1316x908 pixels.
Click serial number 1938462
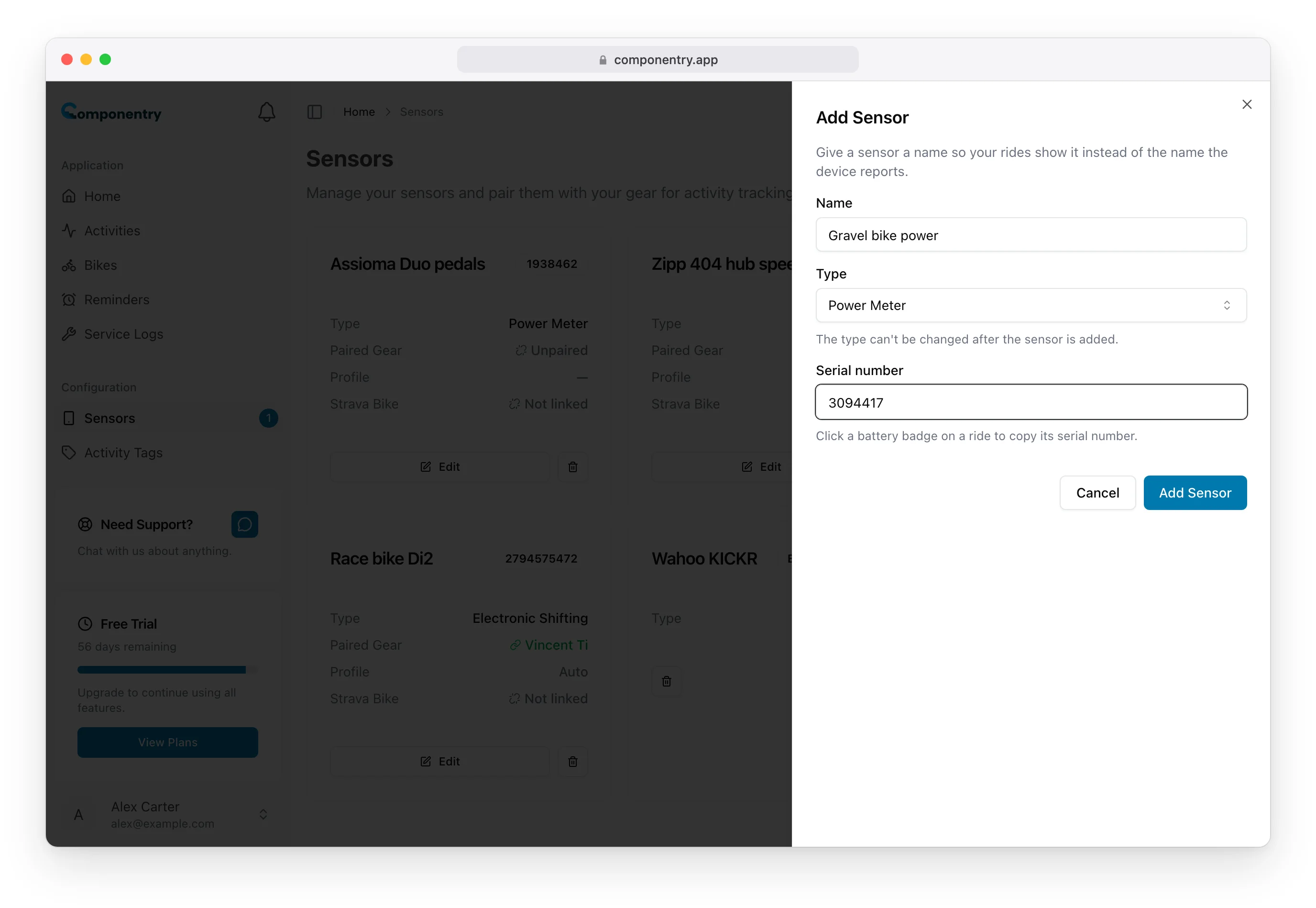click(x=552, y=264)
